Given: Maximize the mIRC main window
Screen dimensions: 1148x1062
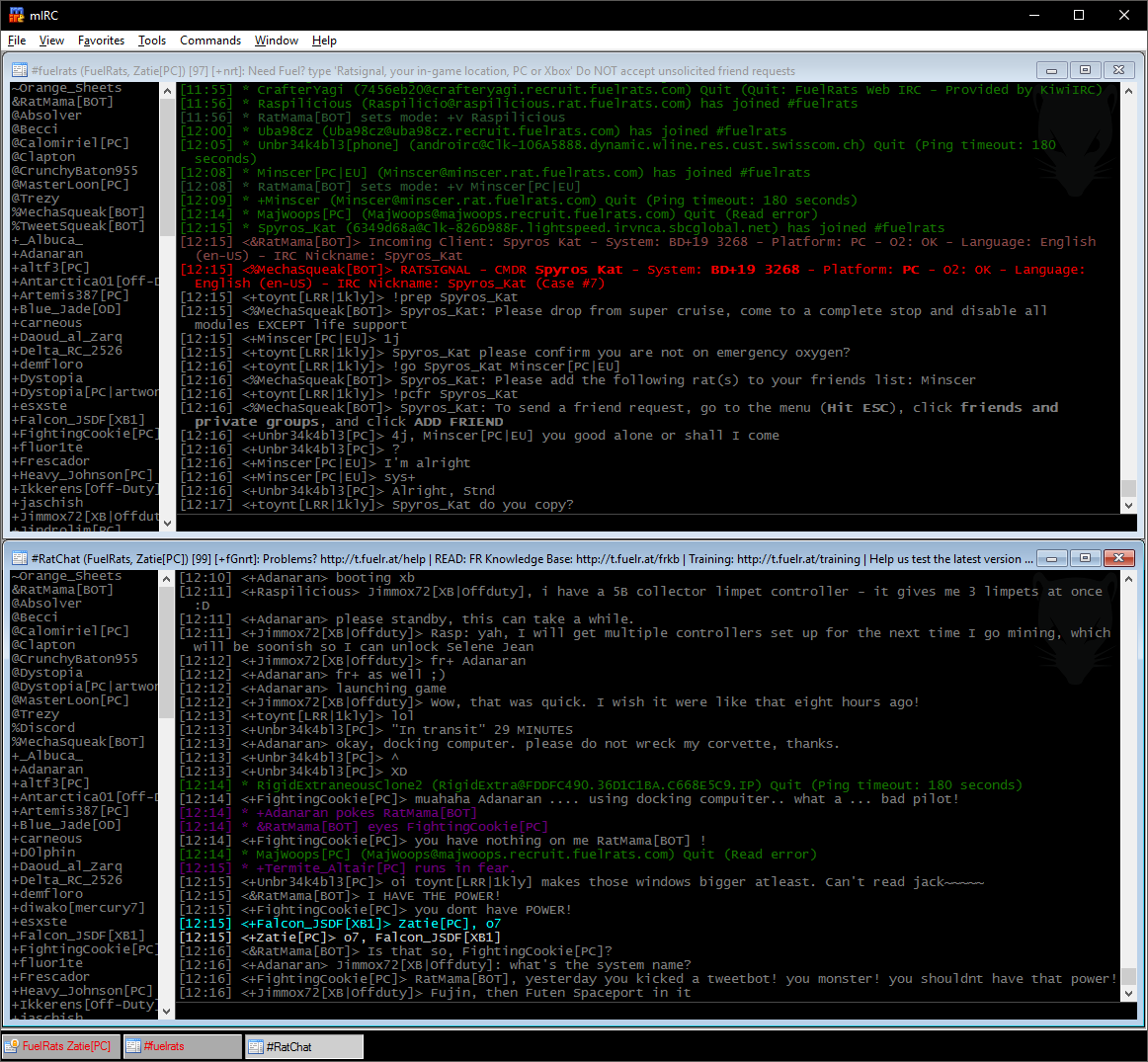Looking at the screenshot, I should tap(1079, 15).
